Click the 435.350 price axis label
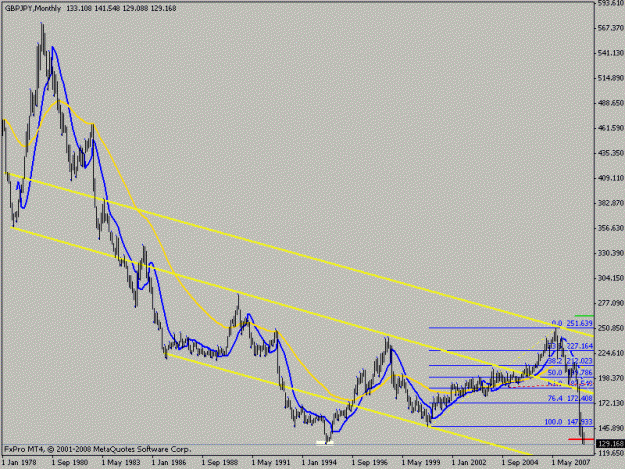Screen dimensions: 625x469 click(x=611, y=153)
